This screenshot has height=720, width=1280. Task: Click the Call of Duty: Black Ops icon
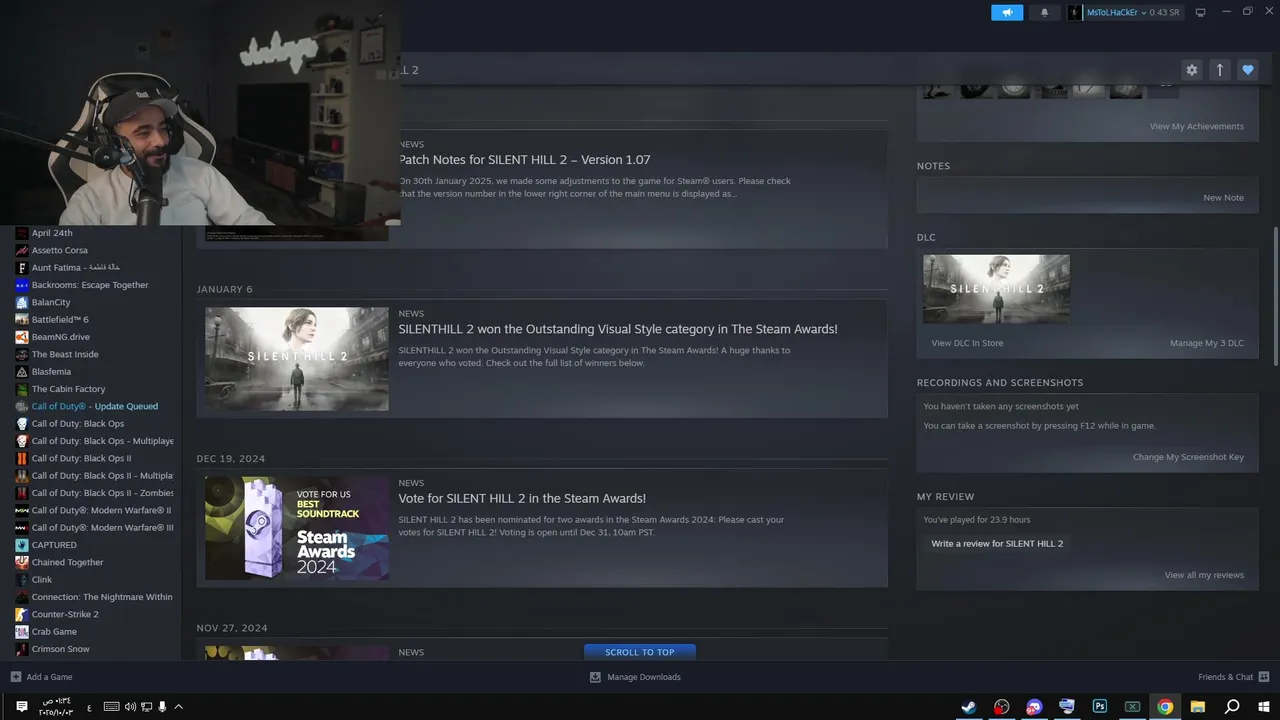[22, 424]
